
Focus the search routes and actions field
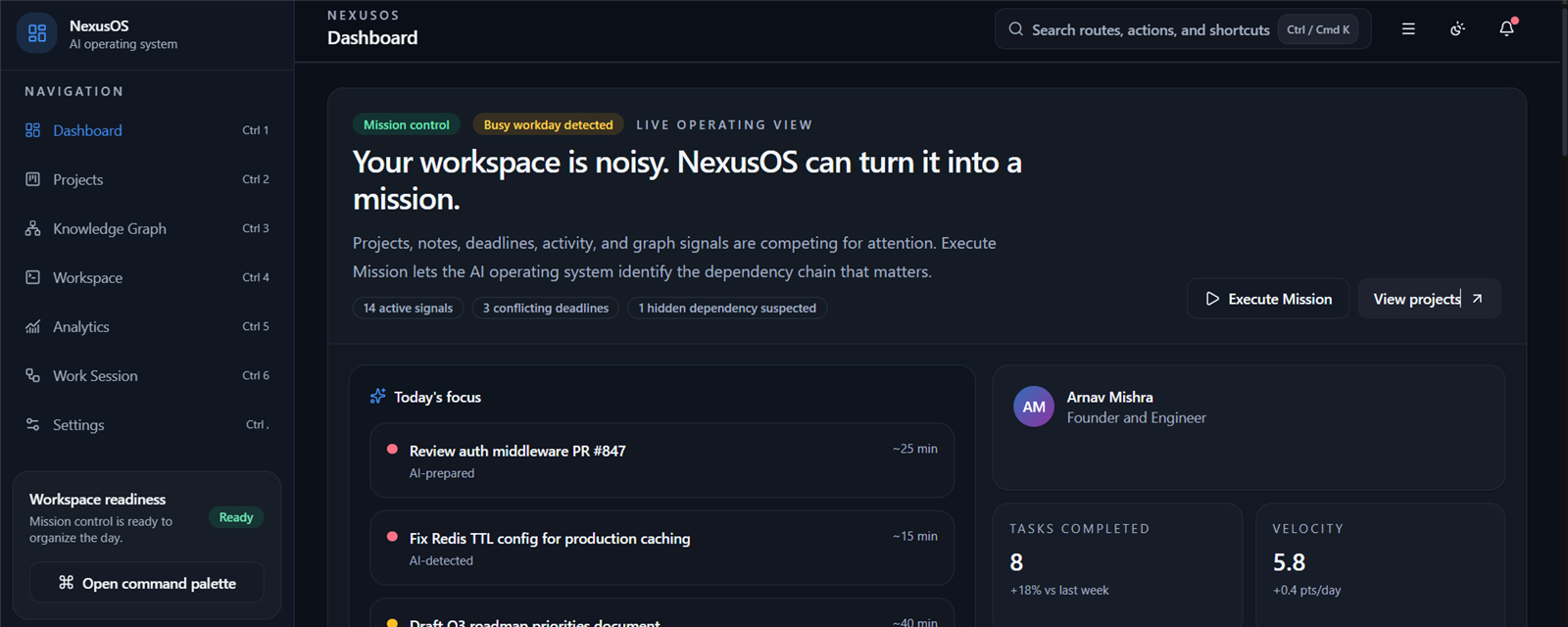click(x=1183, y=29)
